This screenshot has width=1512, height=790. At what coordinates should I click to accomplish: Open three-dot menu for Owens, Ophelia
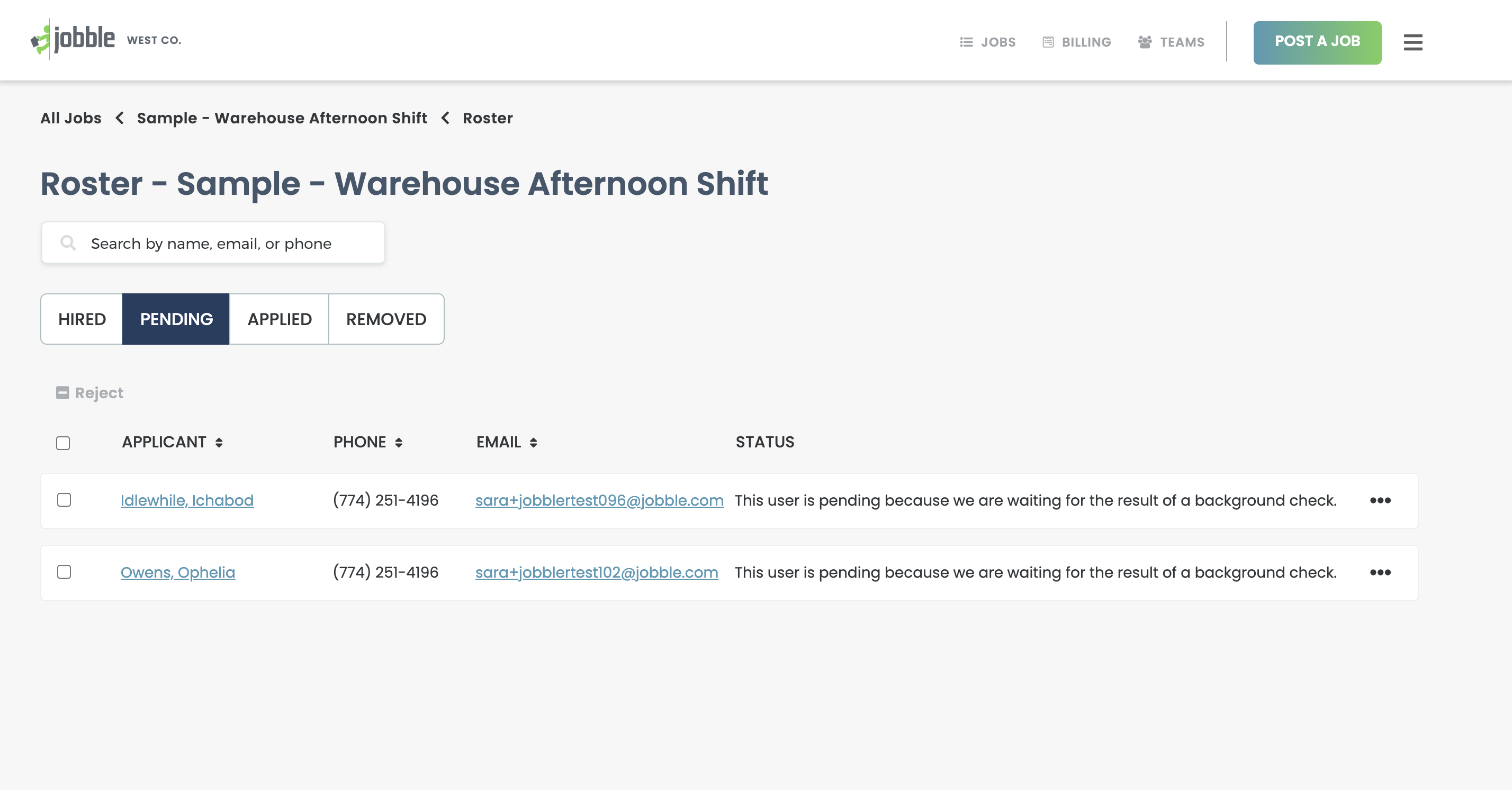click(1380, 572)
